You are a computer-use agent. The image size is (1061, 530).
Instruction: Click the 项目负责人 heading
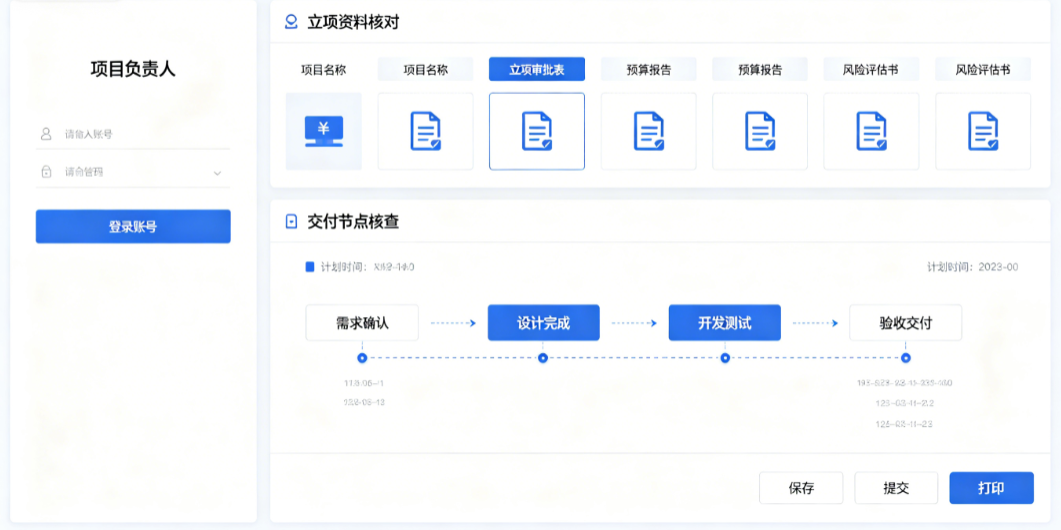click(x=133, y=69)
